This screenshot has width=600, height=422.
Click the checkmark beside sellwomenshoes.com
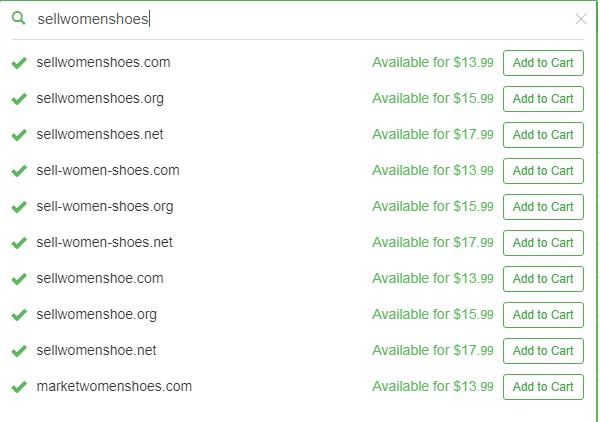tap(19, 63)
